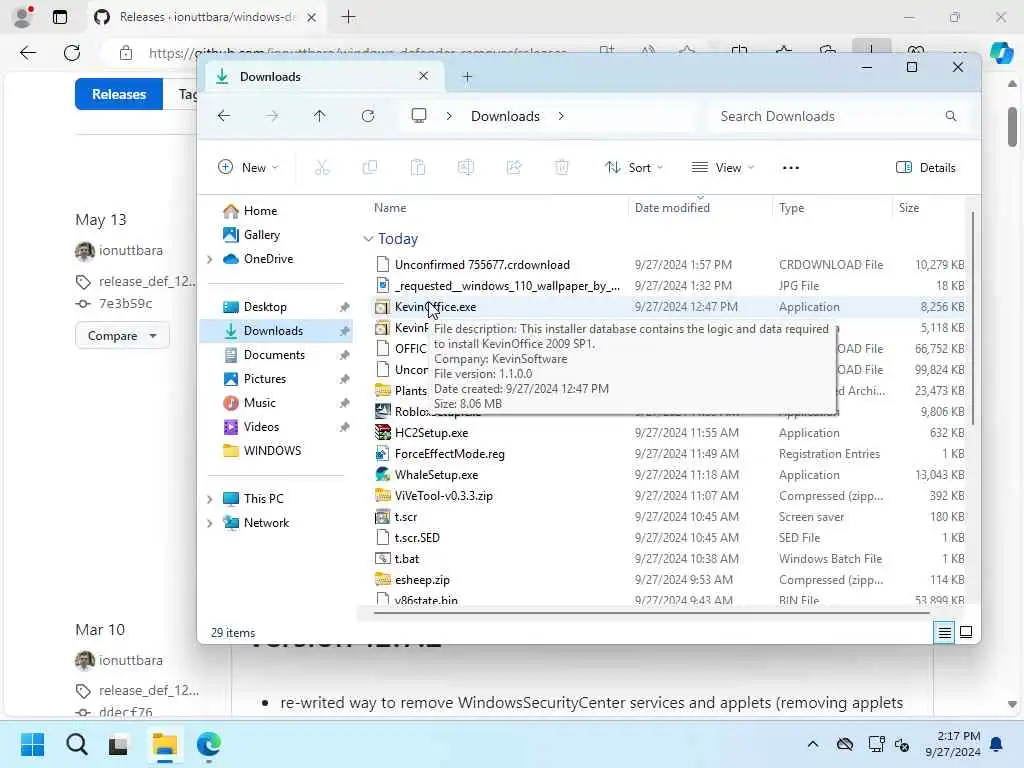Close the Downloads Explorer tab
This screenshot has width=1024, height=768.
423,76
